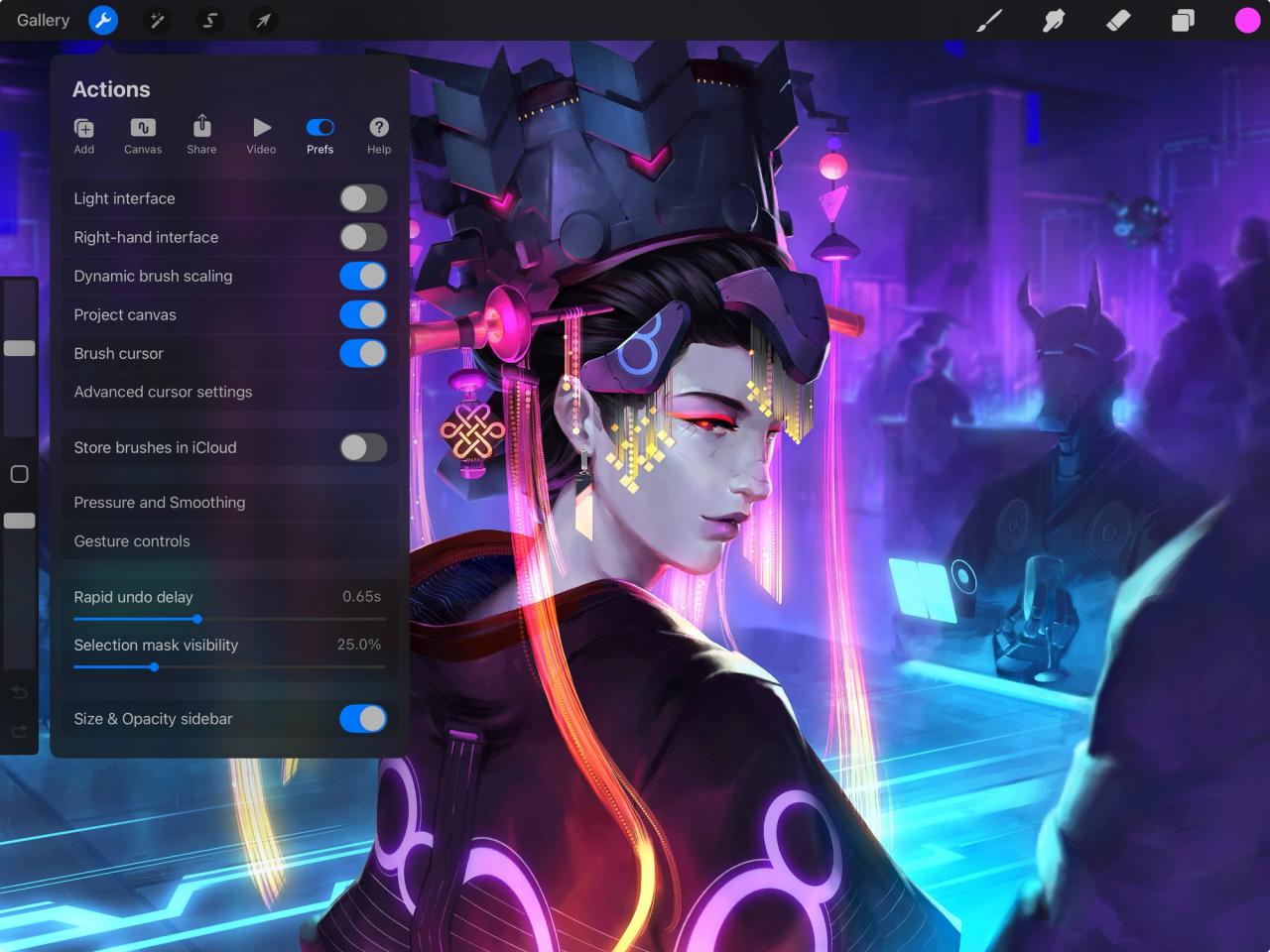This screenshot has height=952, width=1270.
Task: Tap the sidebar modify square button
Action: (x=19, y=474)
